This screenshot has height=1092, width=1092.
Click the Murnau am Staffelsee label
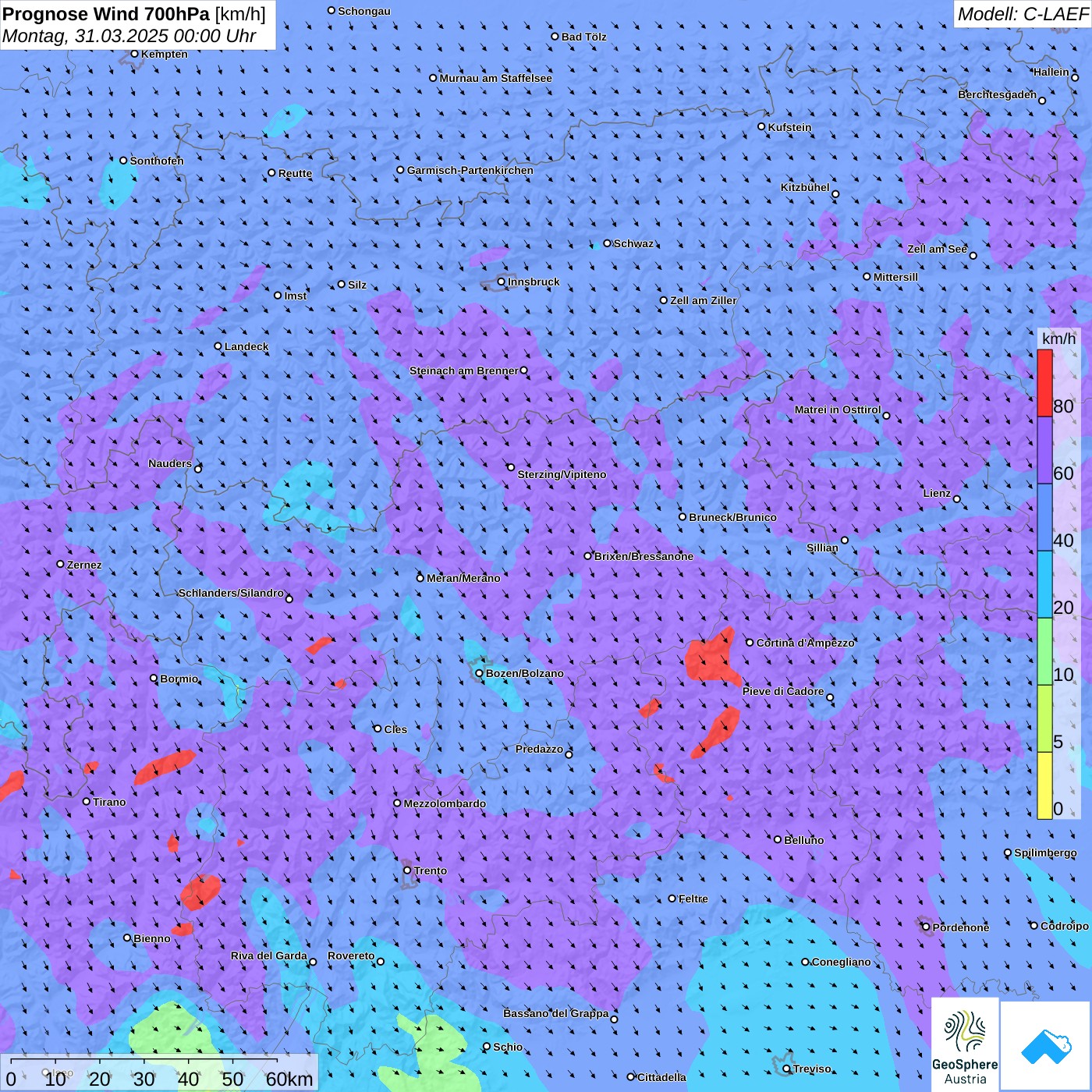pyautogui.click(x=496, y=78)
